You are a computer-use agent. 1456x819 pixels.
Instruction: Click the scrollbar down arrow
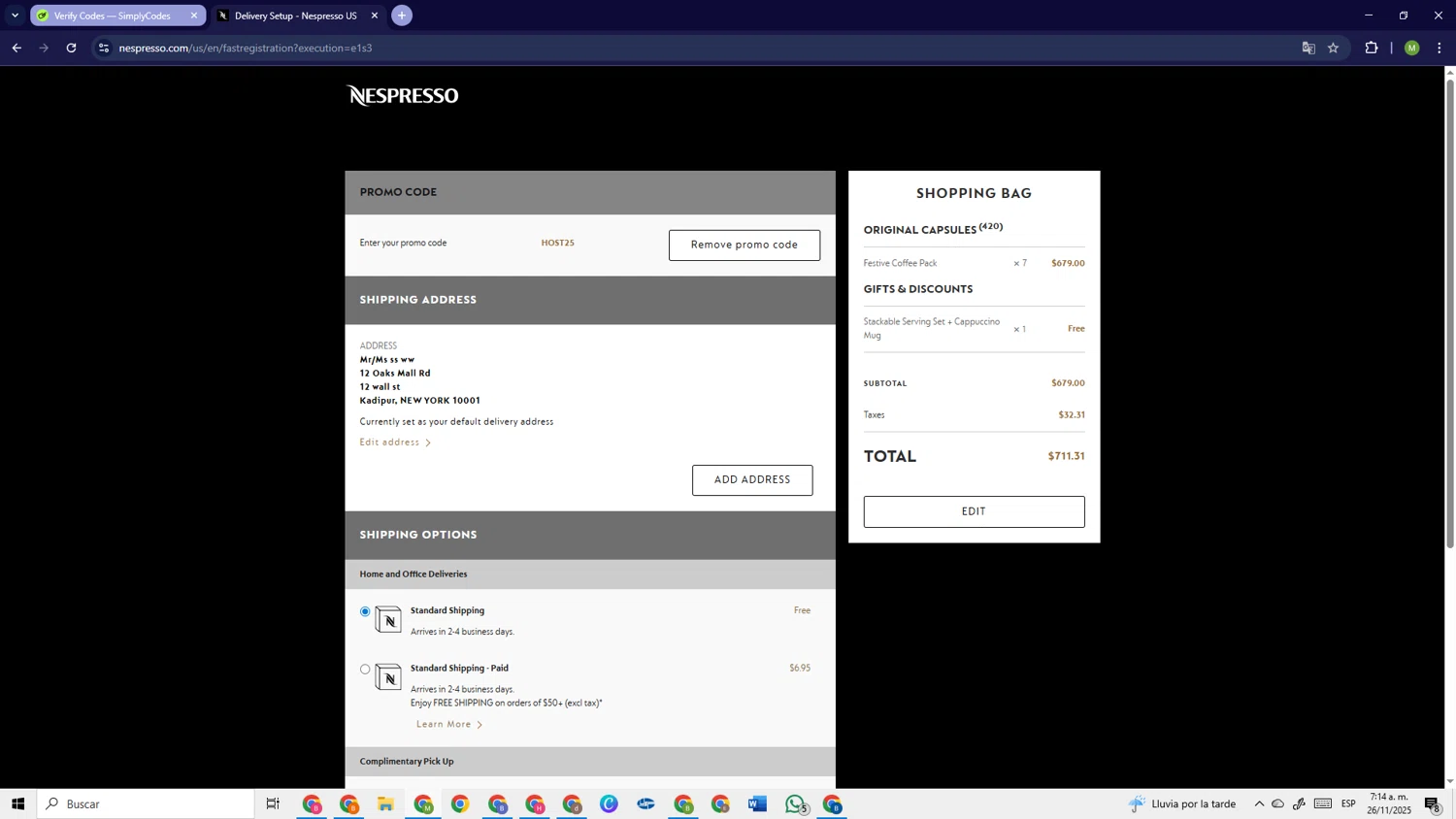(1450, 781)
